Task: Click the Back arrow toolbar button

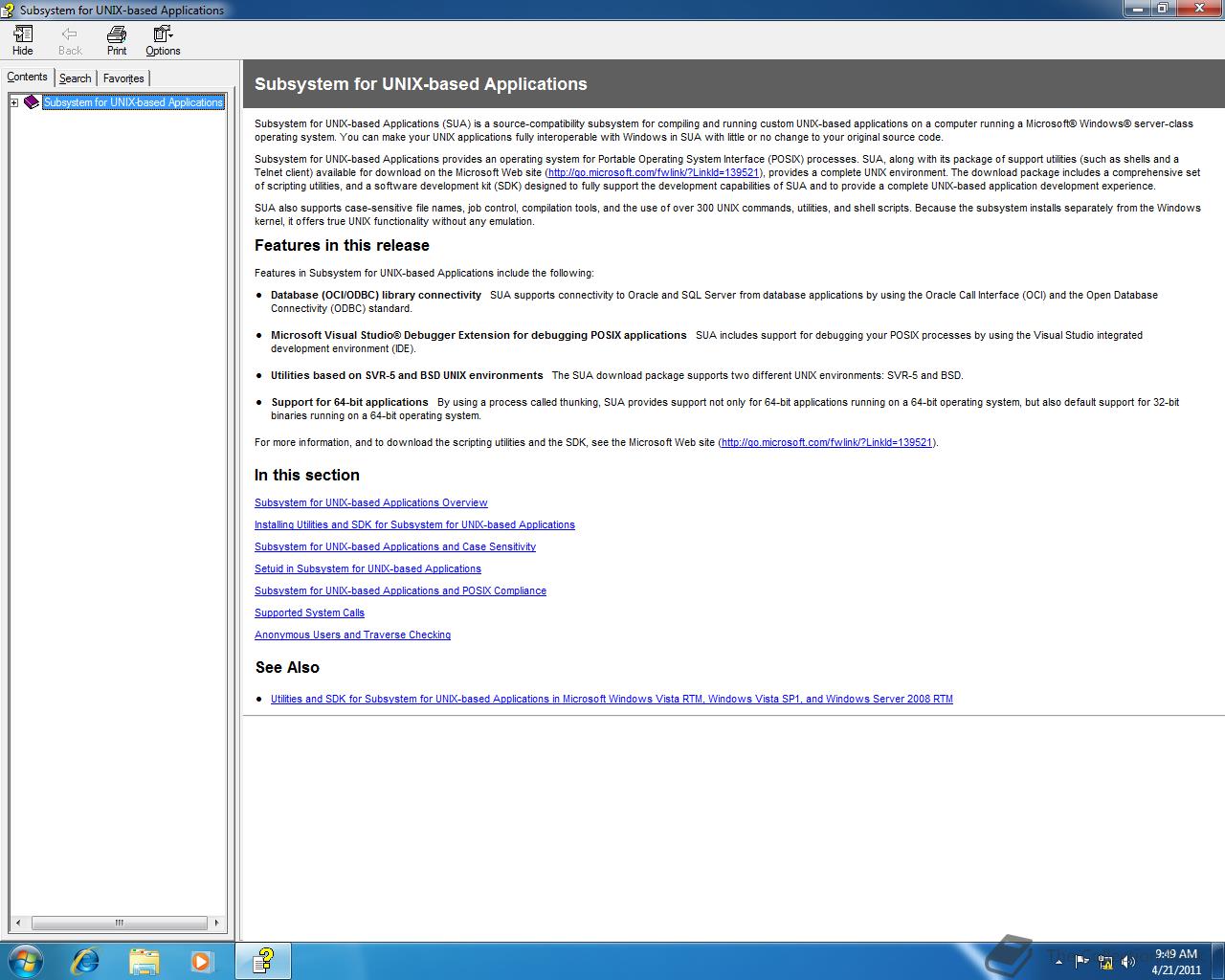Action: [70, 40]
